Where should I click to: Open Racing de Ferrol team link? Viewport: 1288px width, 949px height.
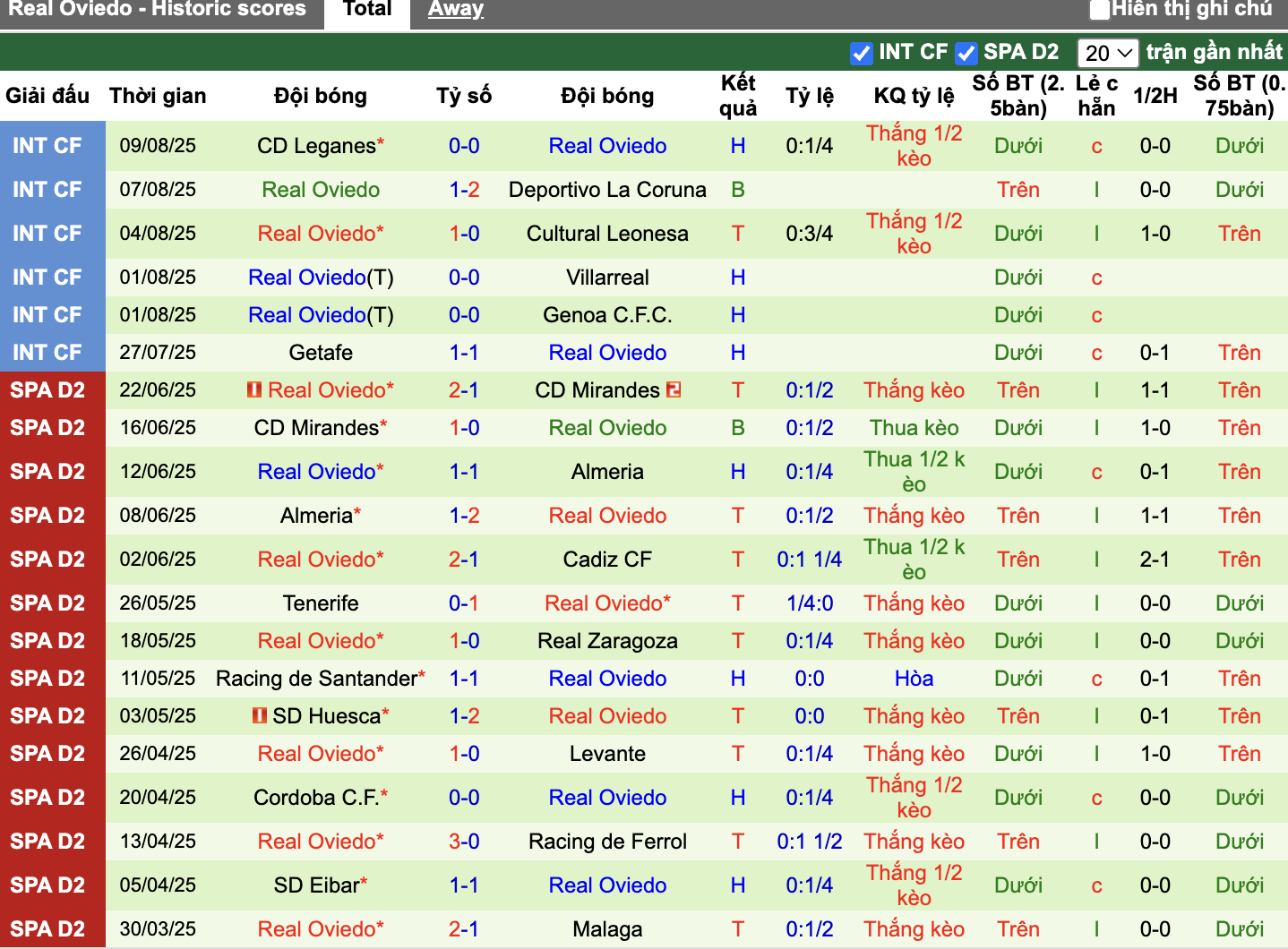[607, 842]
